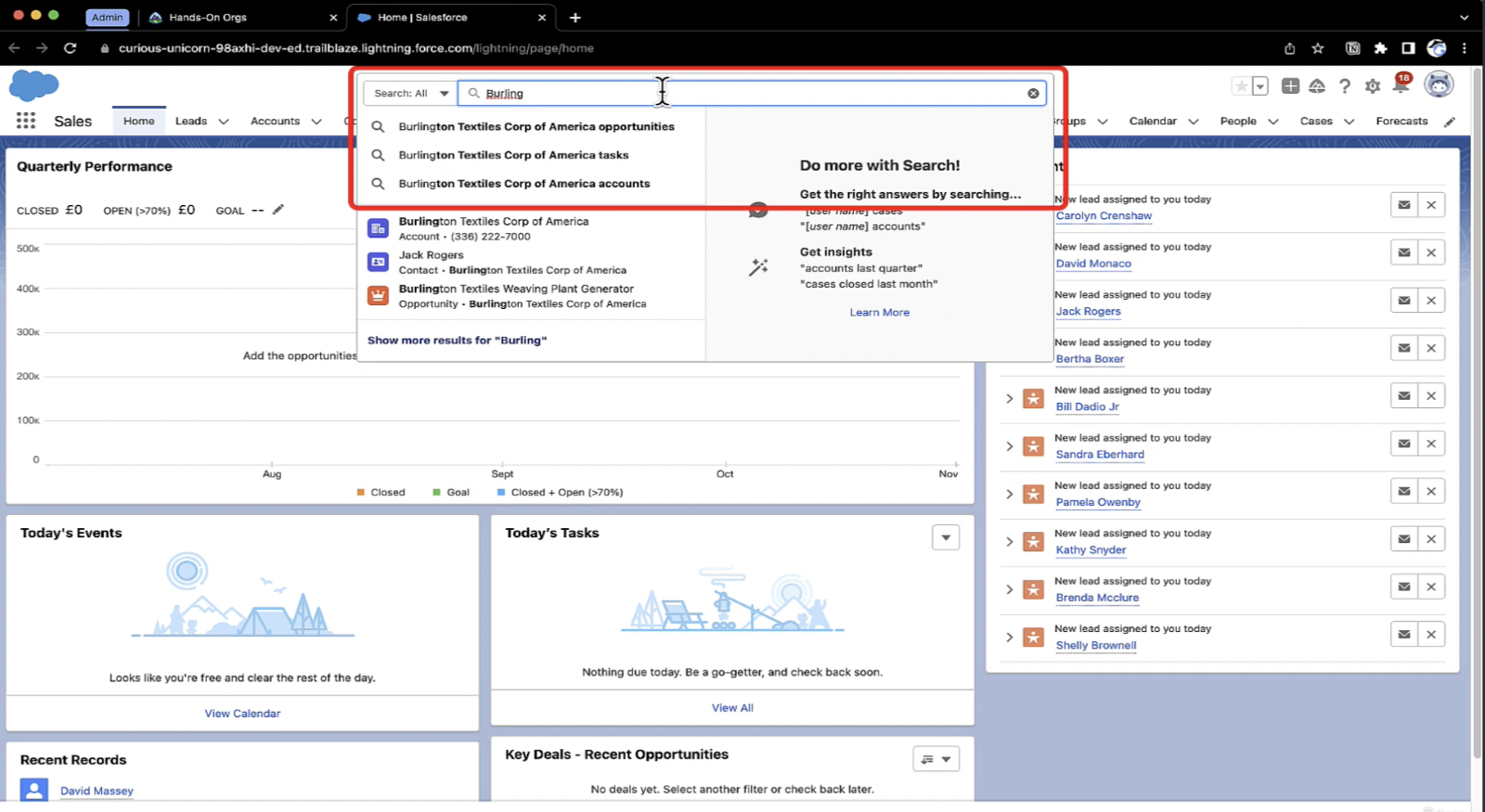This screenshot has width=1485, height=812.
Task: Expand the Sandra Eberhard lead item
Action: (x=1010, y=446)
